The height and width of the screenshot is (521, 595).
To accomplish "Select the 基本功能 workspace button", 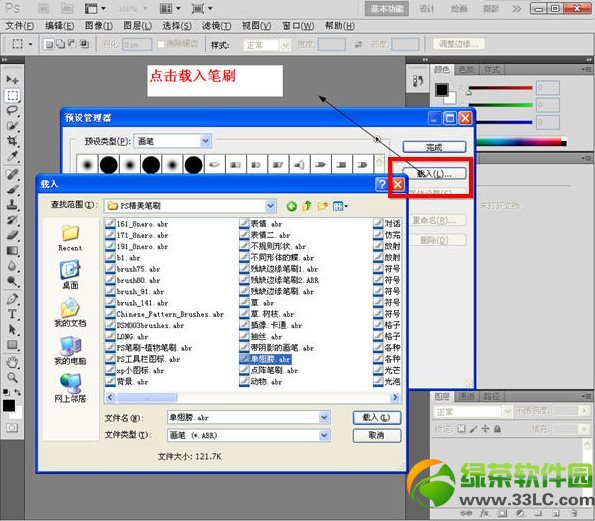I will [x=387, y=9].
